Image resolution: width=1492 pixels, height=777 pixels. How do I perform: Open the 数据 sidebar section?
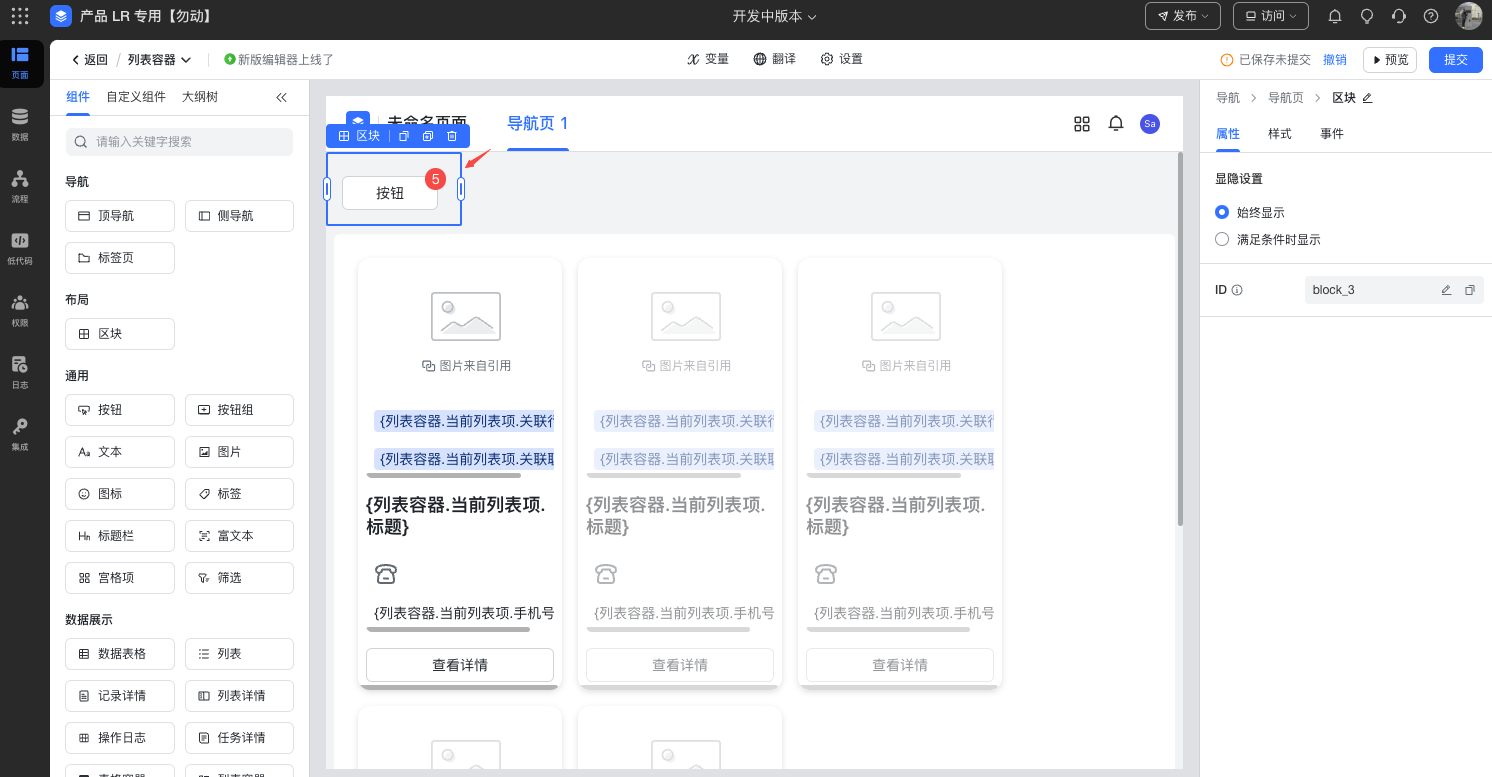(20, 124)
